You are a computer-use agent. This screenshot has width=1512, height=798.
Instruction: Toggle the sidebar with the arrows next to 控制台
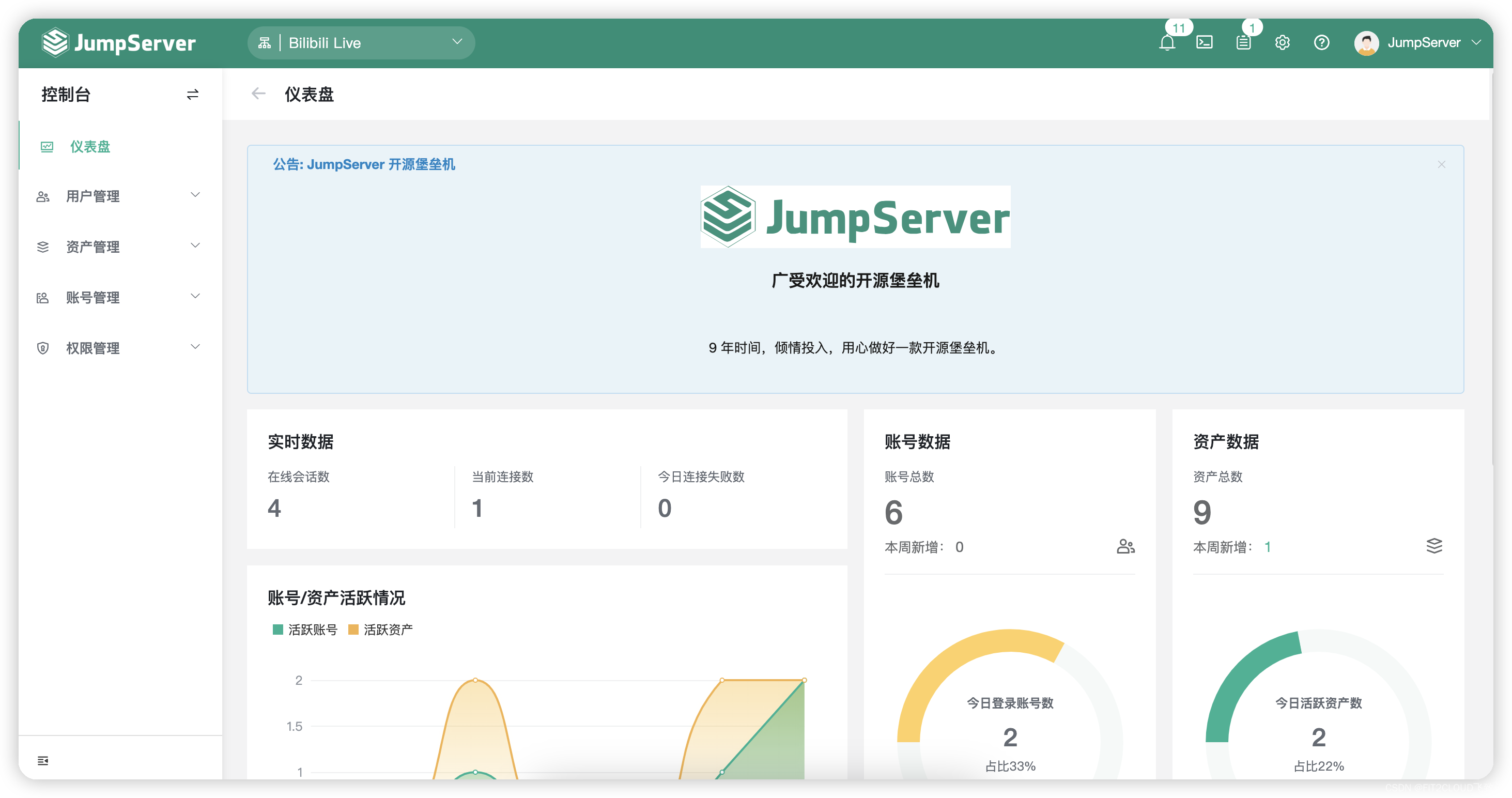click(x=193, y=94)
